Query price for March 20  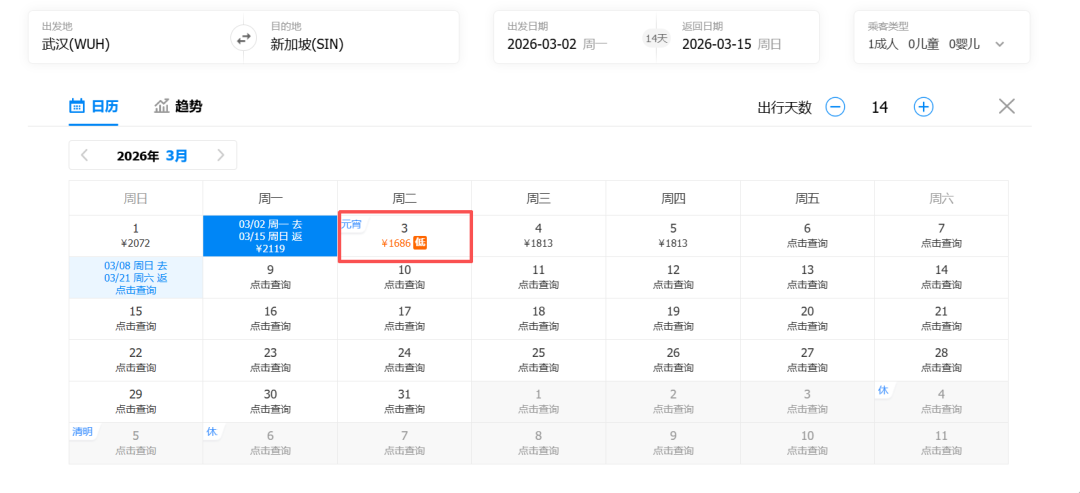807,319
